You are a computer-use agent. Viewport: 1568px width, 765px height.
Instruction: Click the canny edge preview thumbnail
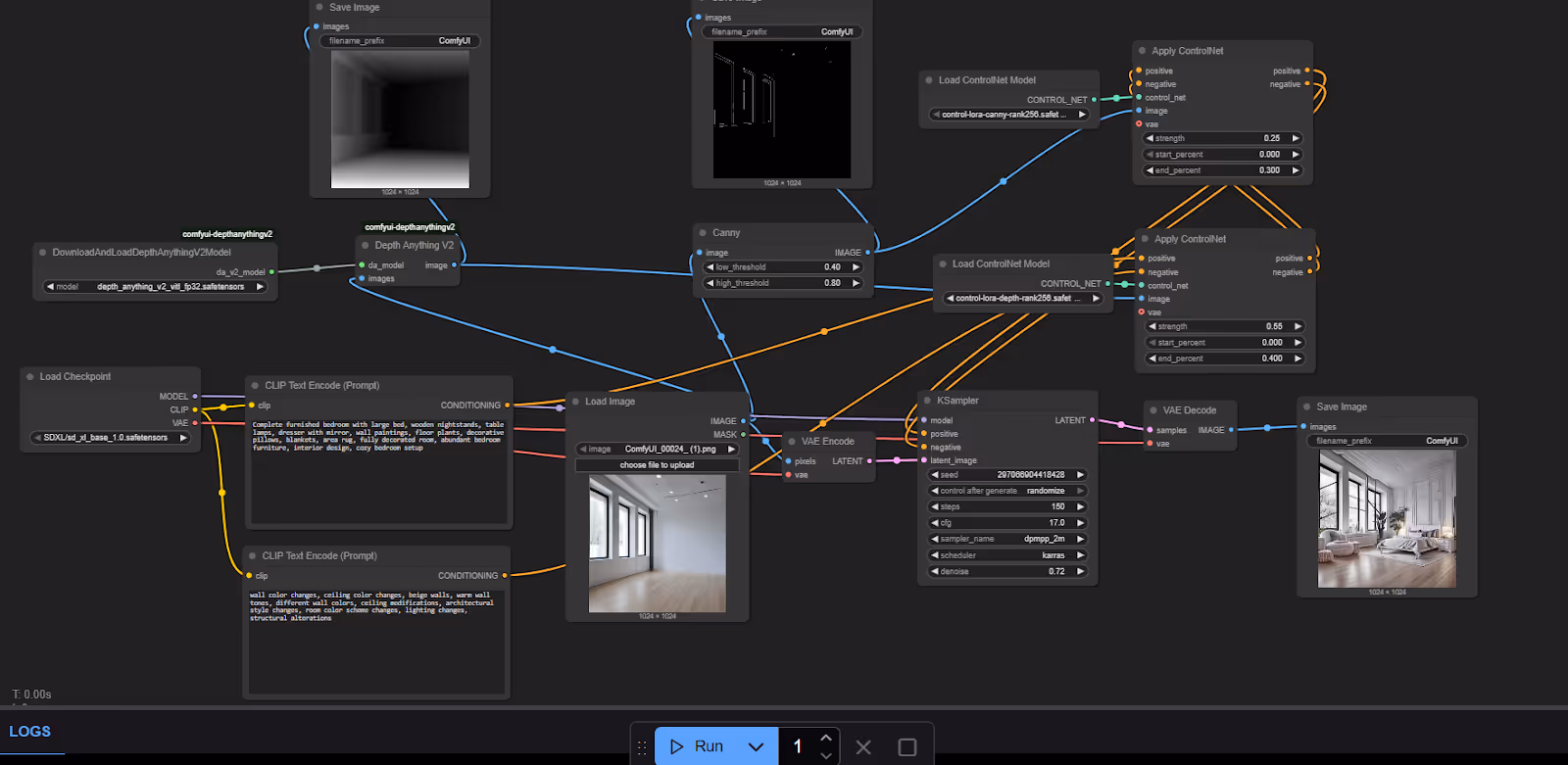[782, 110]
